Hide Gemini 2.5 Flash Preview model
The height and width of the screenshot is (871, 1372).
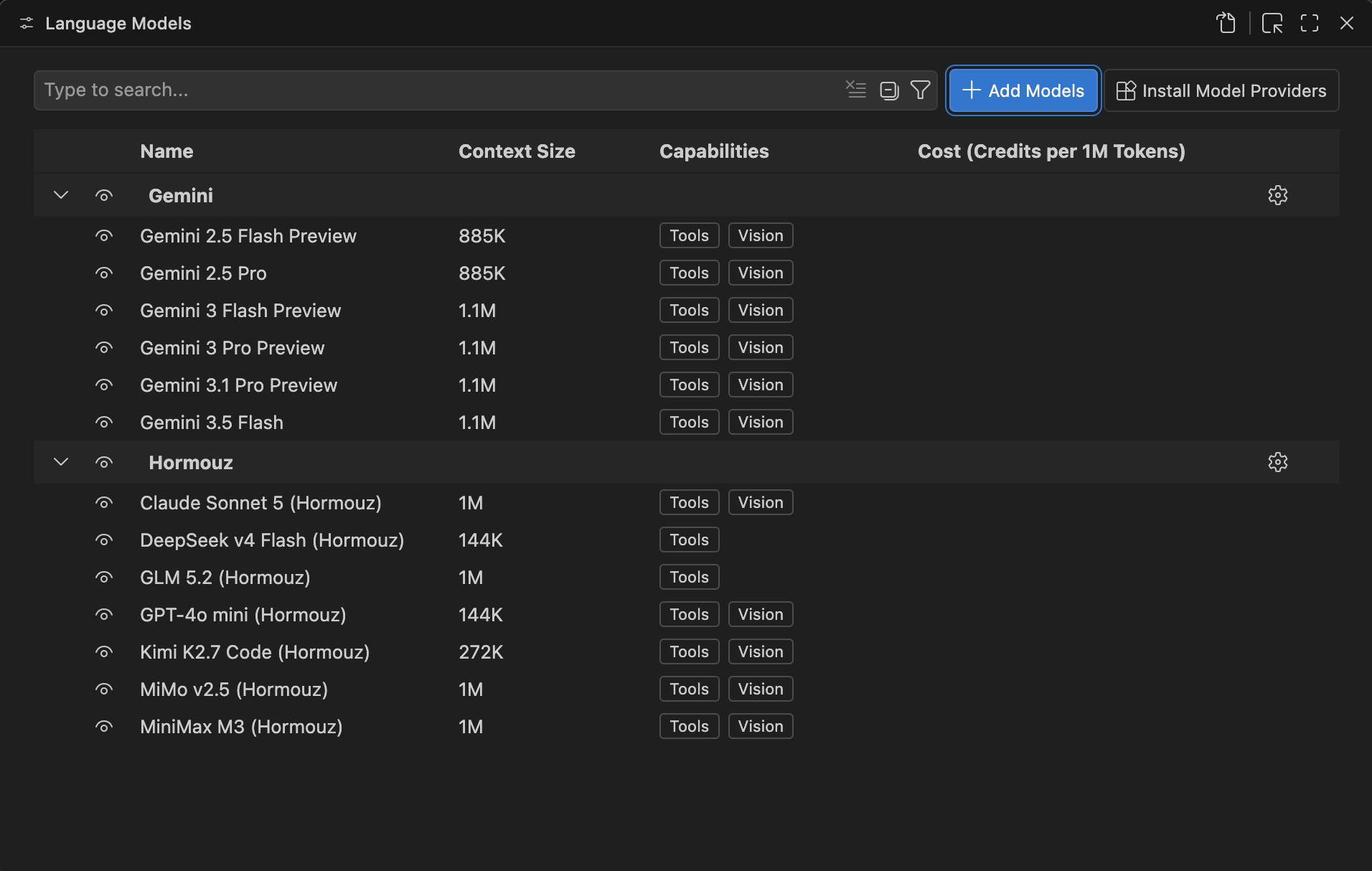[104, 235]
